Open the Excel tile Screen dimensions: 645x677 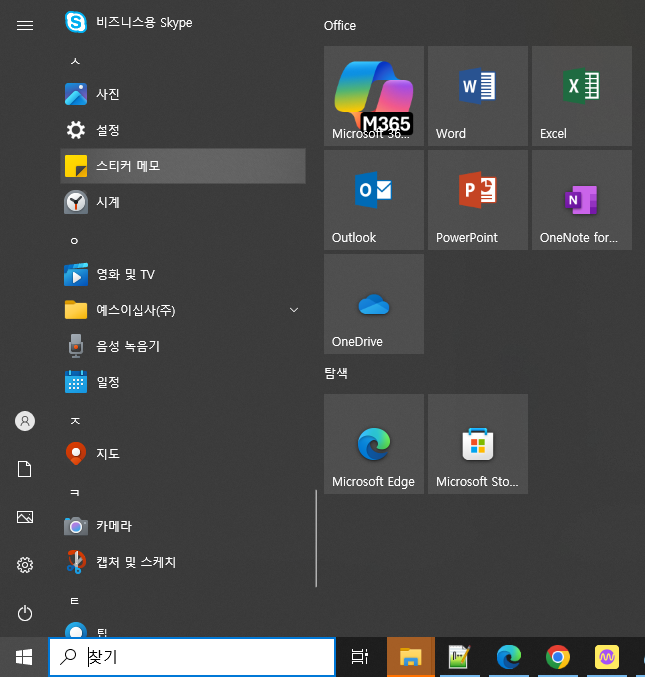coord(582,96)
